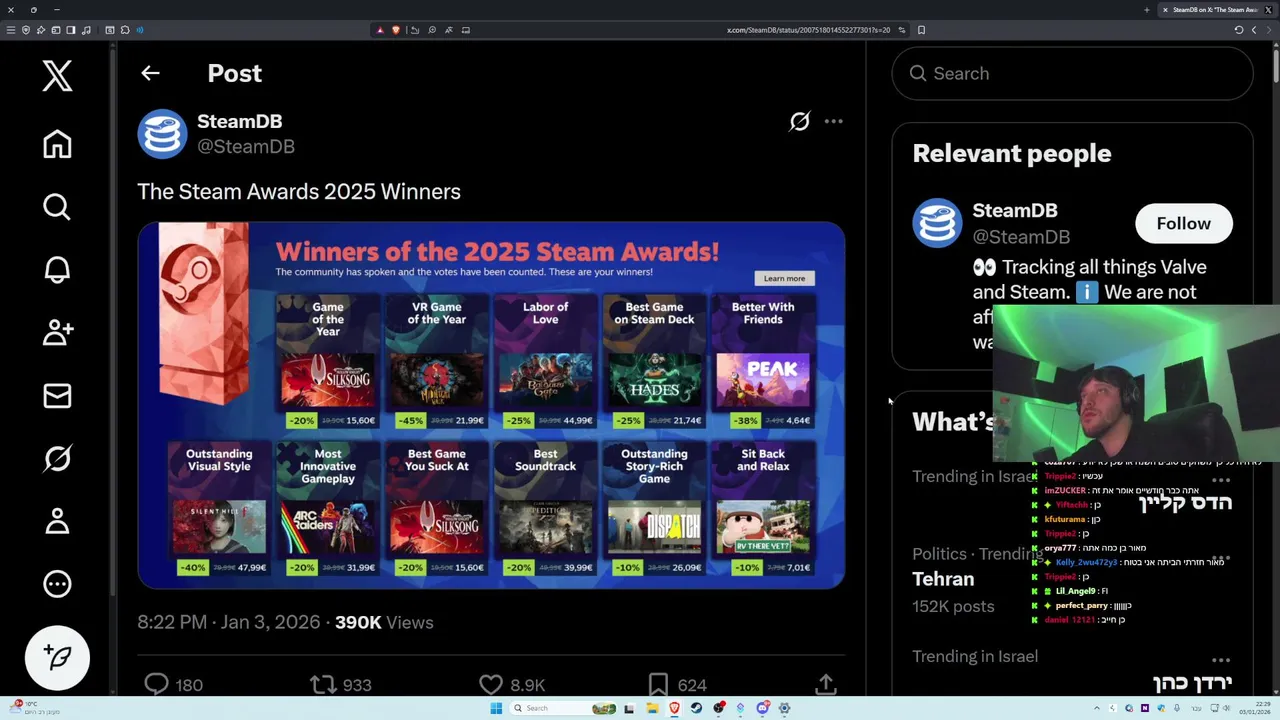This screenshot has width=1280, height=720.
Task: Open More circle menu in sidebar
Action: tap(57, 584)
